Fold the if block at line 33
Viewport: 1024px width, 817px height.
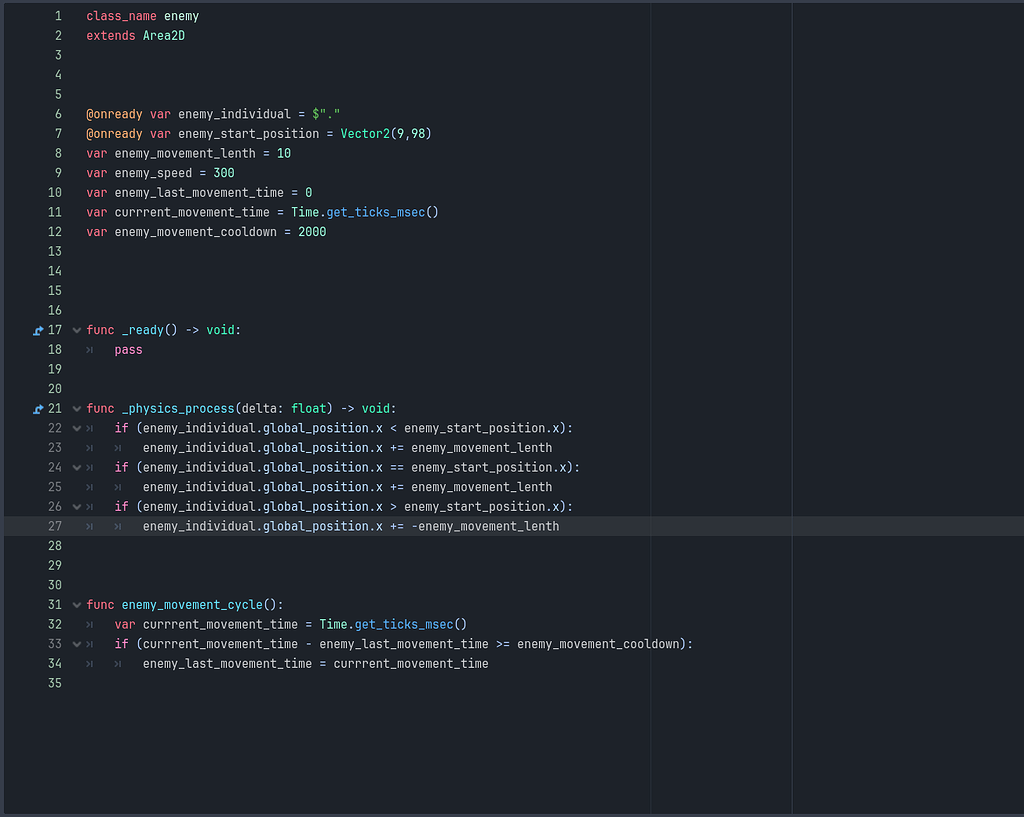point(76,644)
